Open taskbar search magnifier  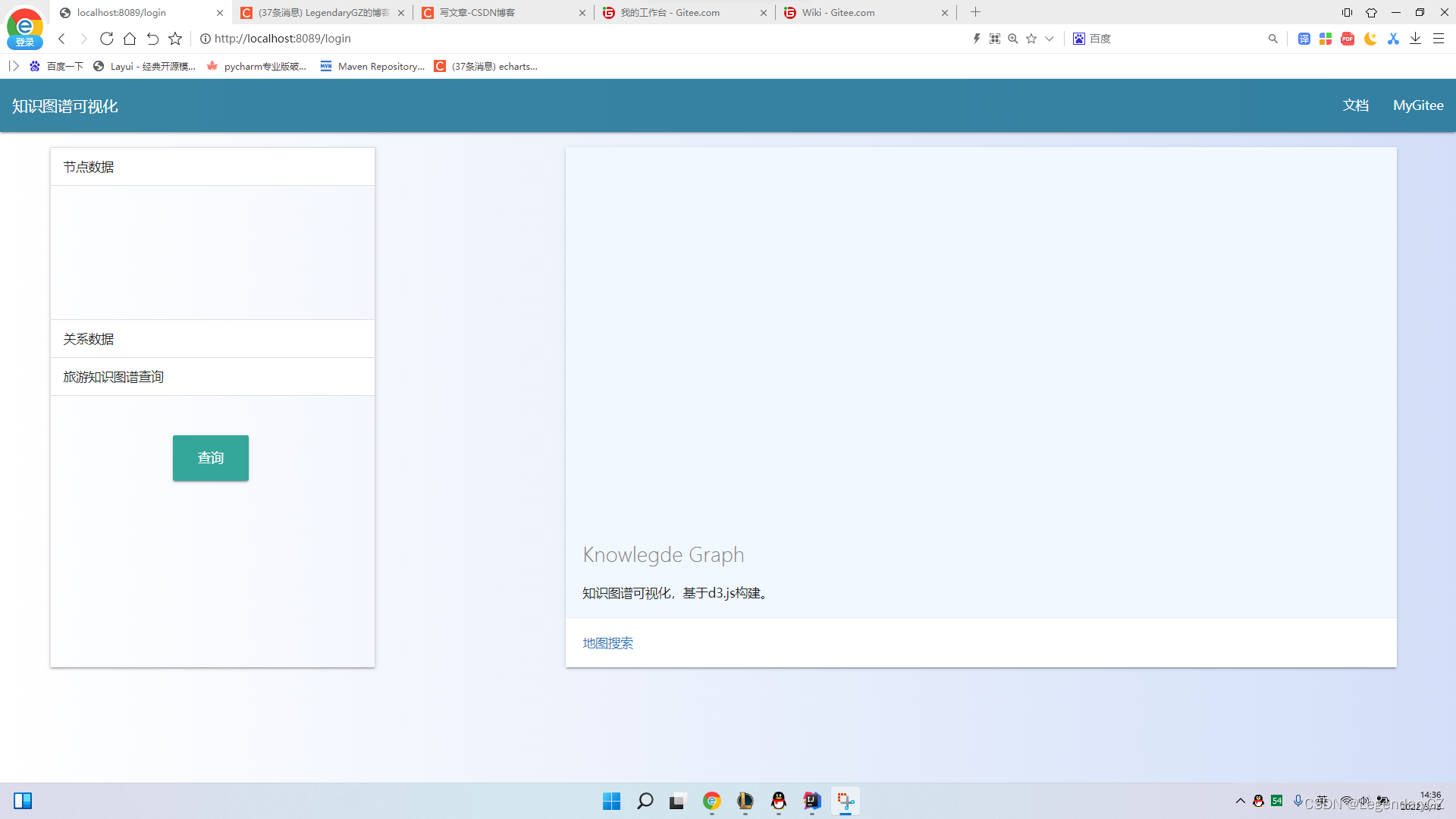pos(645,801)
